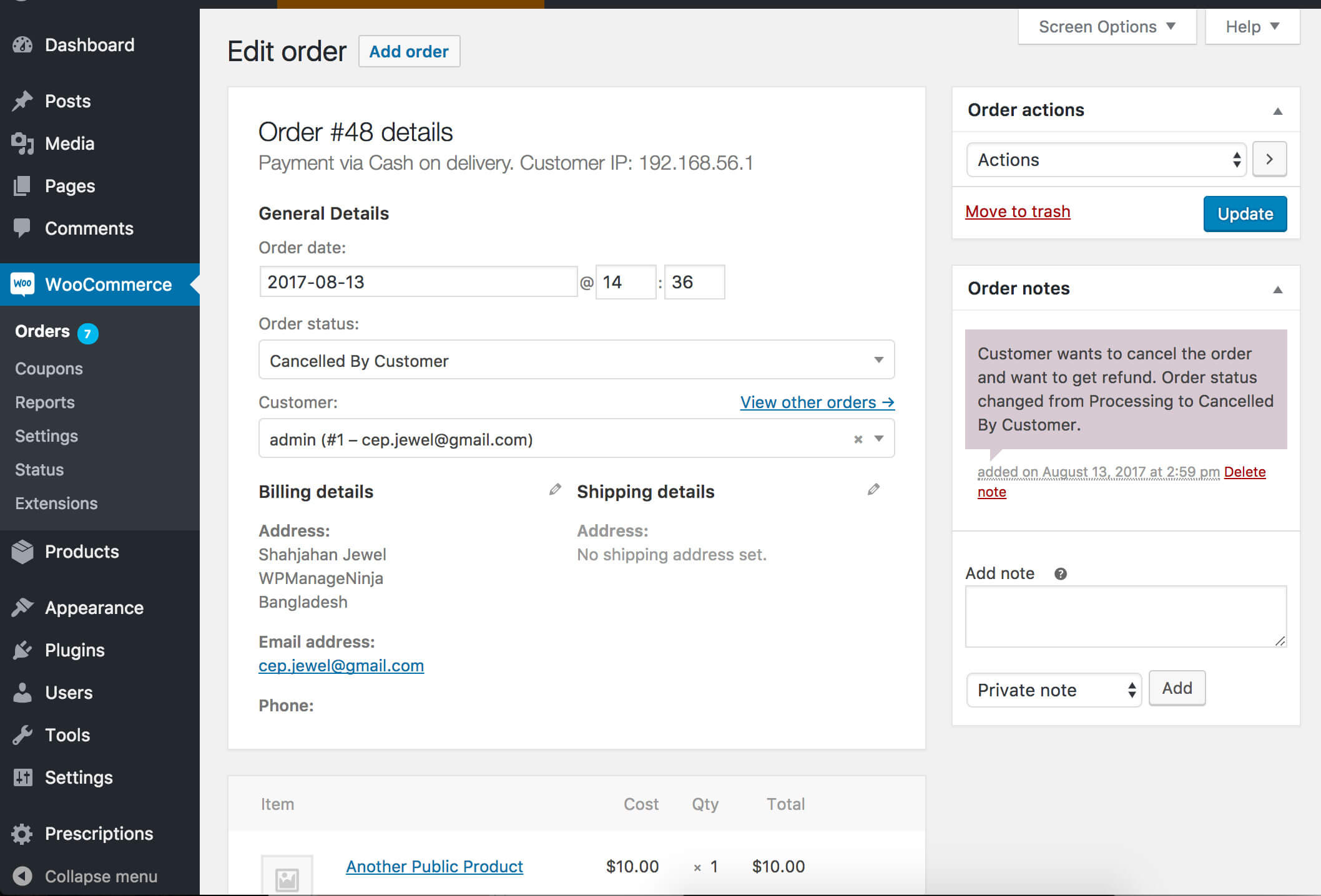Click View other orders link

tap(817, 402)
